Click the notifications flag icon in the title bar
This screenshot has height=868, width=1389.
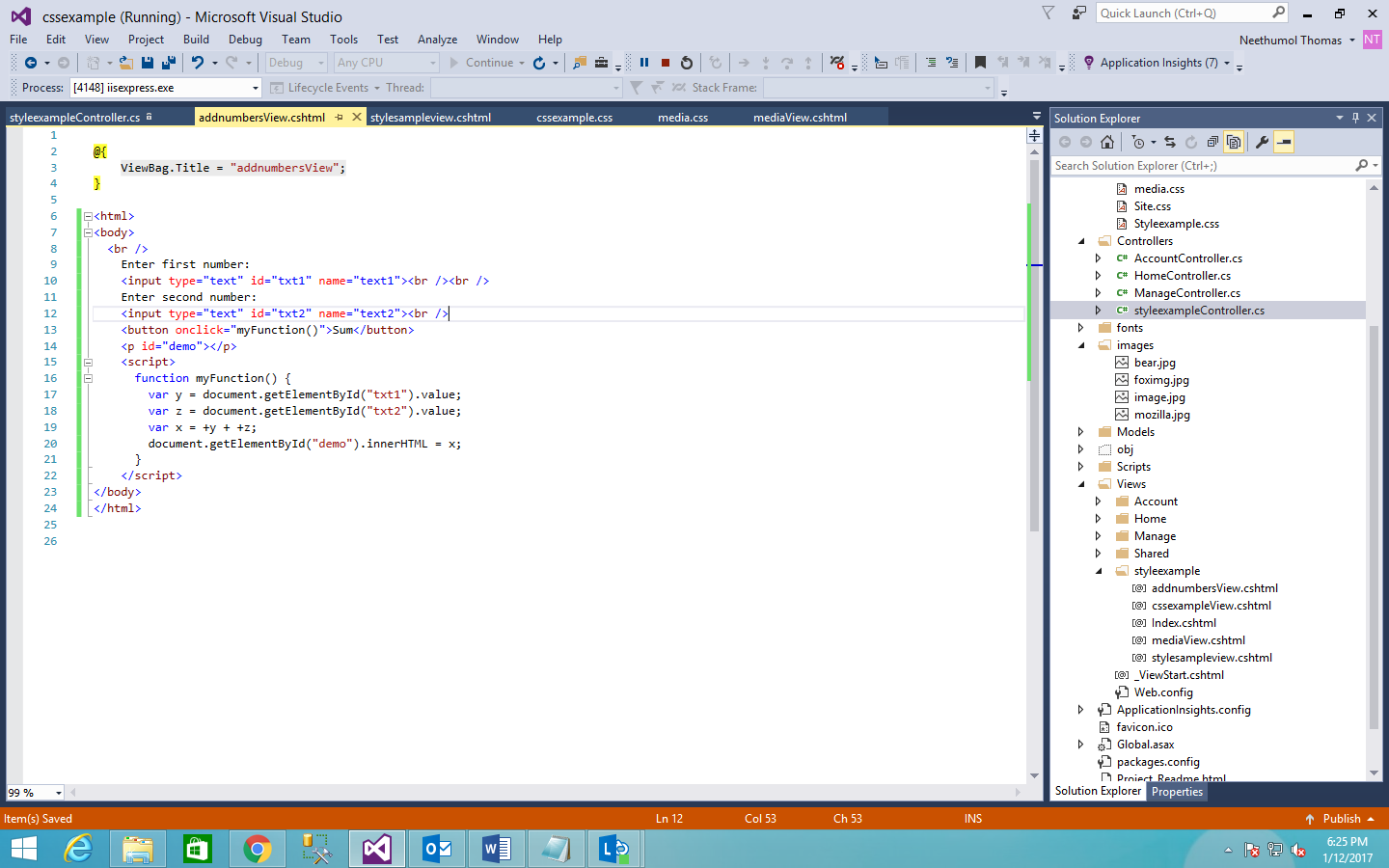pyautogui.click(x=1049, y=13)
